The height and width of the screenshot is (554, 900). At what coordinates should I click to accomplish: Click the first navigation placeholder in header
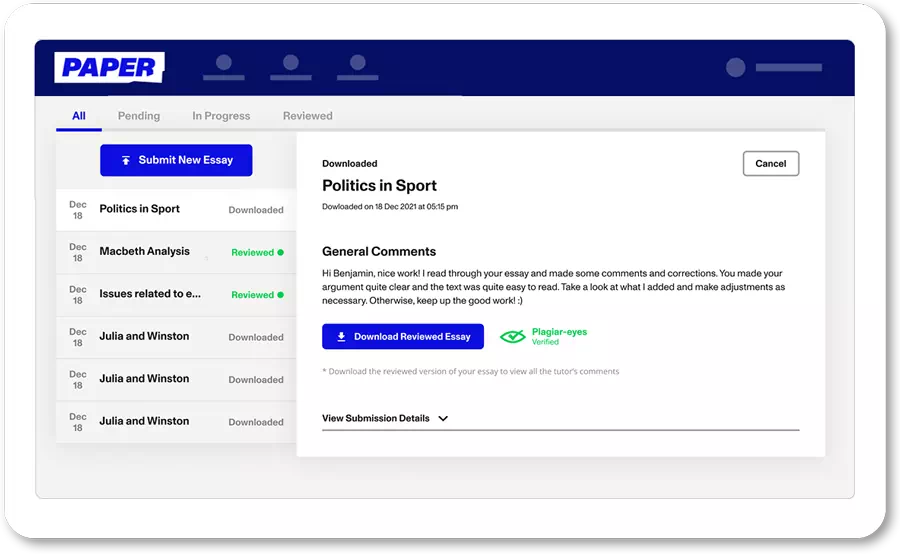224,67
